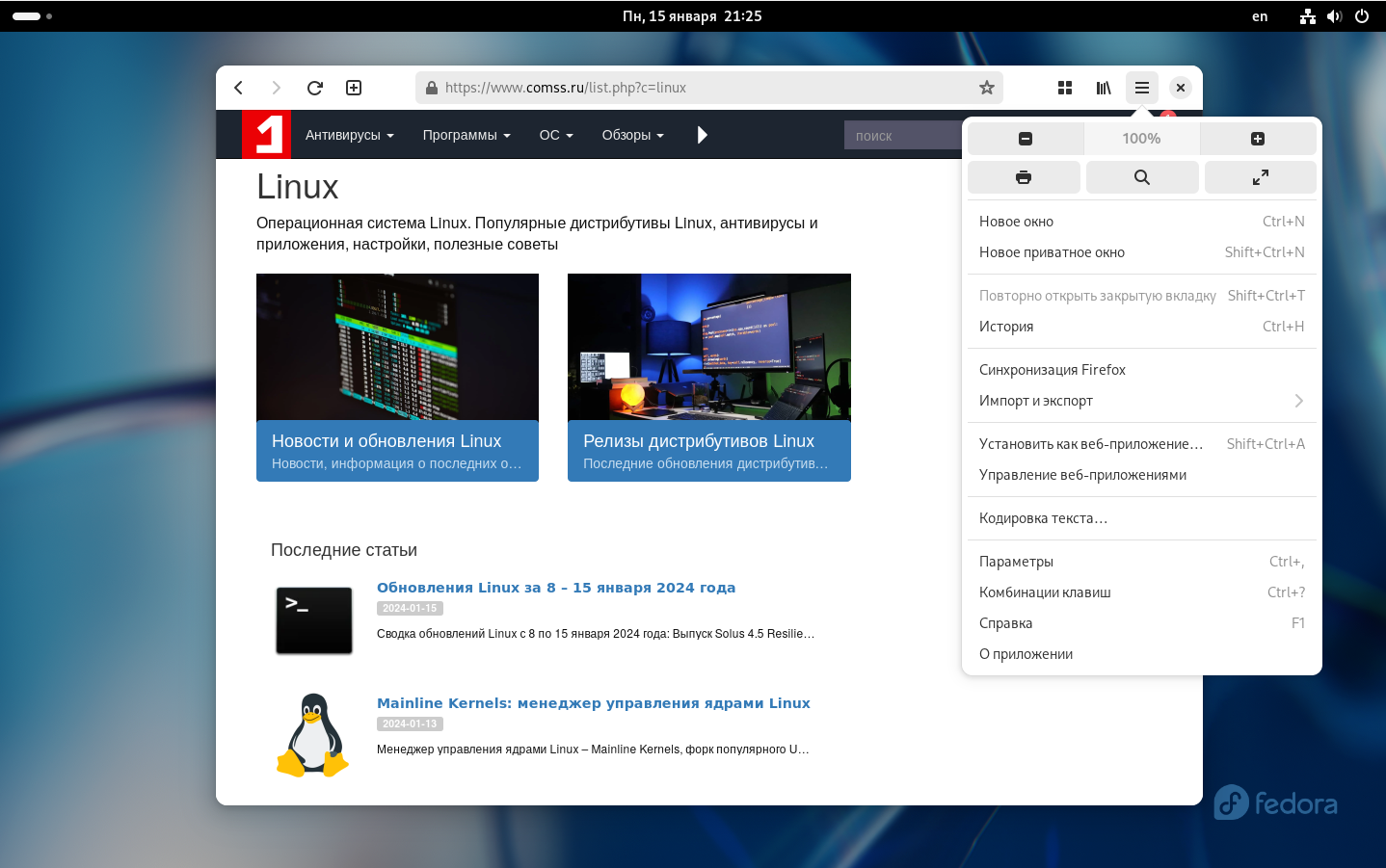This screenshot has height=868, width=1386.
Task: Expand the Программы dropdown menu
Action: click(x=466, y=135)
